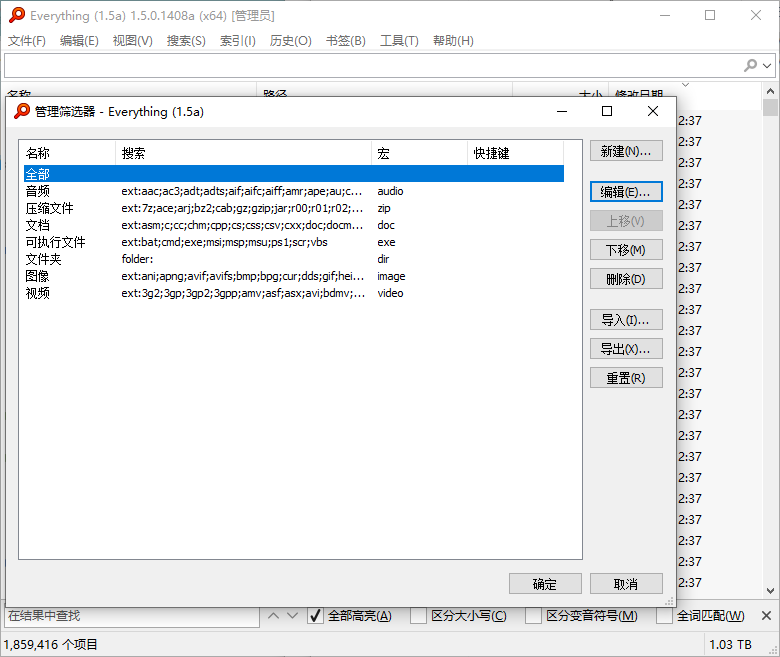780x657 pixels.
Task: Maximize the 管理筛选器 dialog
Action: click(607, 111)
